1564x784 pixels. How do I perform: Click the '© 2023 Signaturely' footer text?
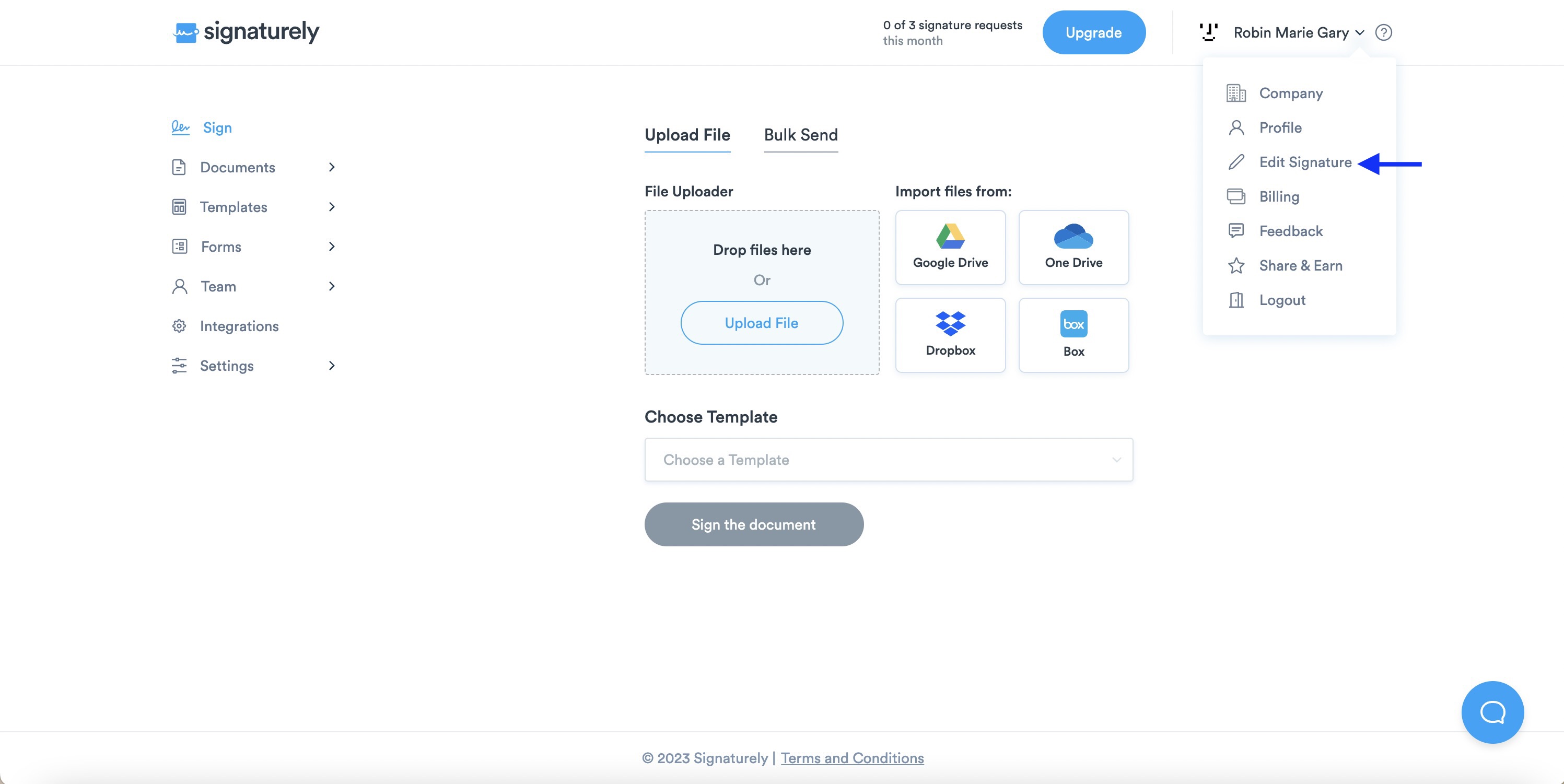pos(704,758)
